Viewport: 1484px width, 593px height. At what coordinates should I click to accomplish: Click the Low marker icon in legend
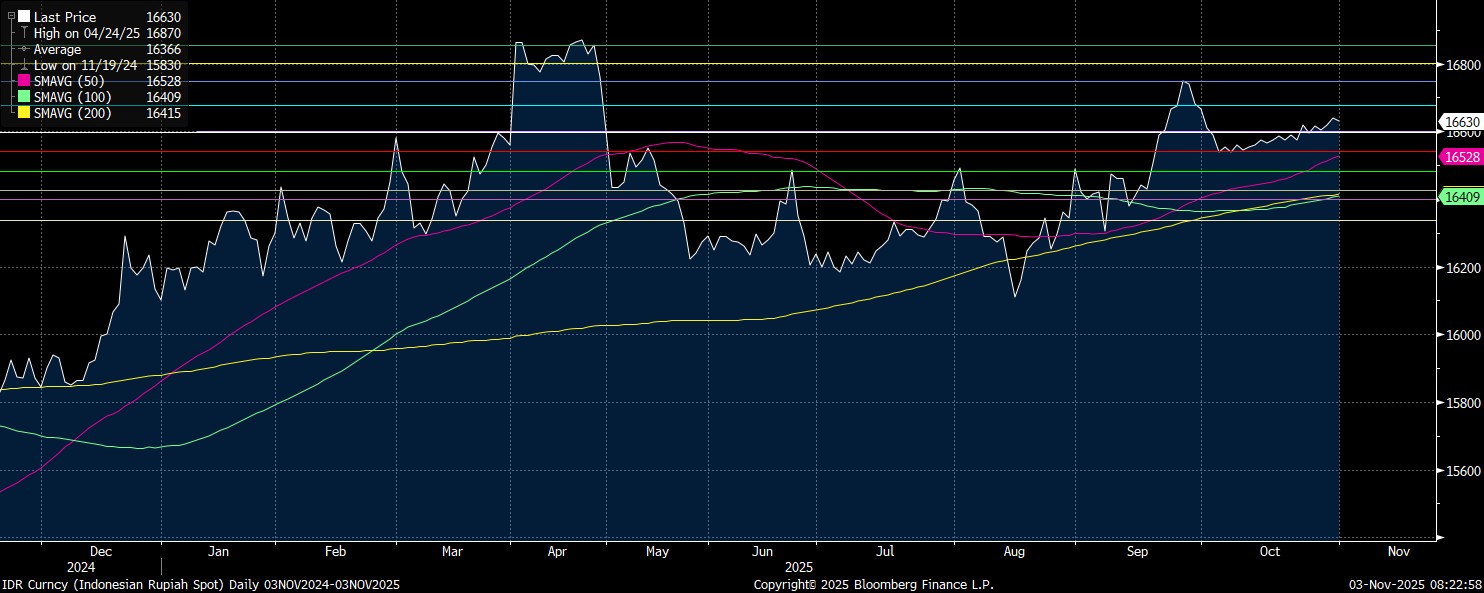pyautogui.click(x=24, y=65)
